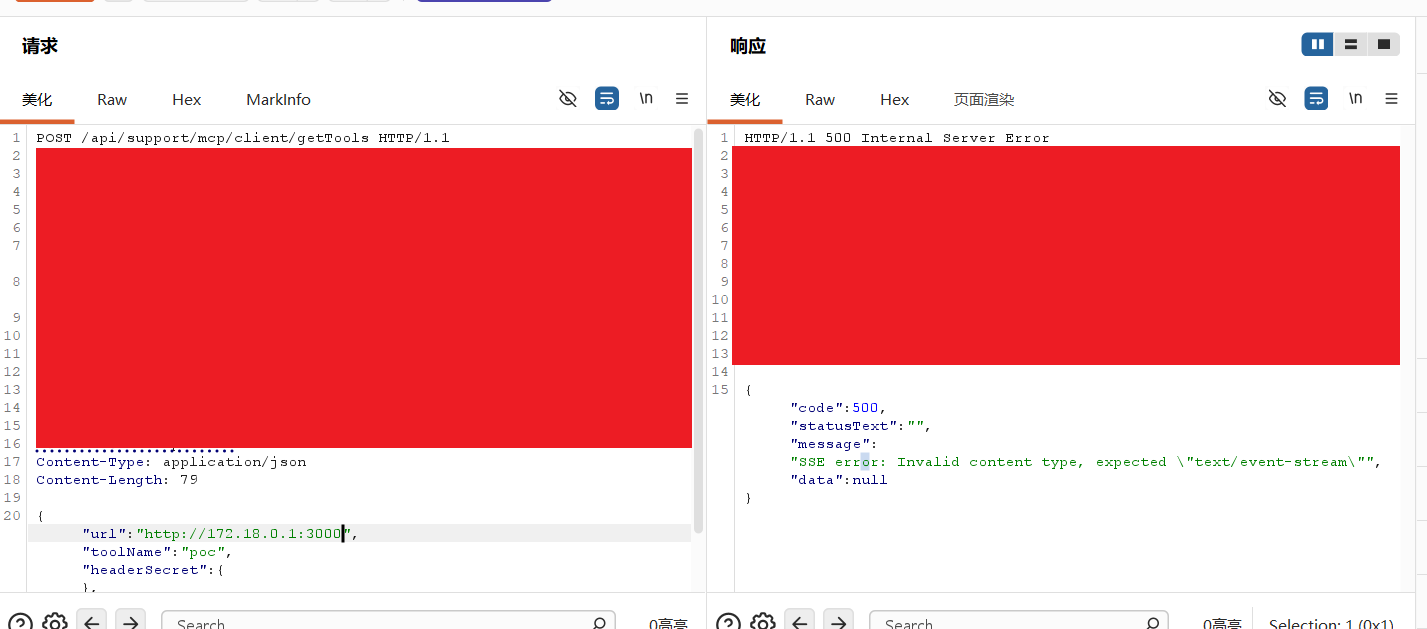Open the response Hex tab
Image resolution: width=1427 pixels, height=629 pixels.
895,100
